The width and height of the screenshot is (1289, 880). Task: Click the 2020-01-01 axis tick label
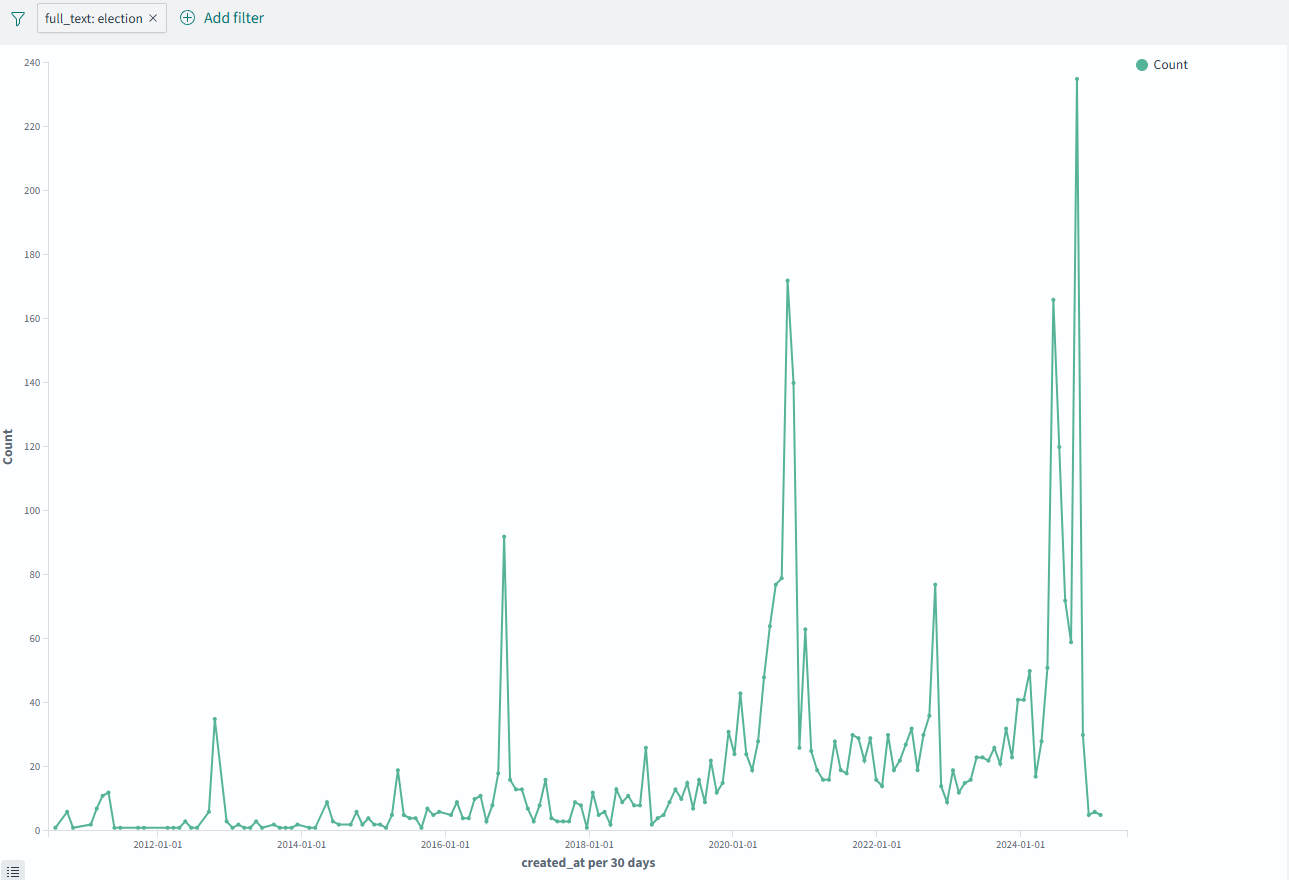click(732, 844)
